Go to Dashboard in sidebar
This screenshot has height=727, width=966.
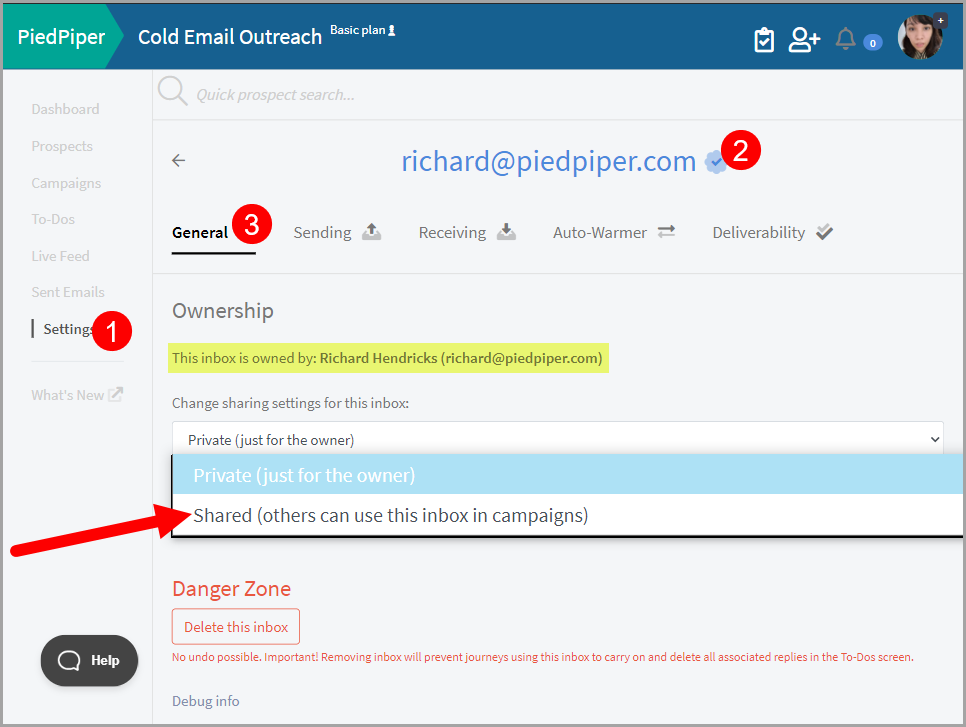click(x=65, y=109)
